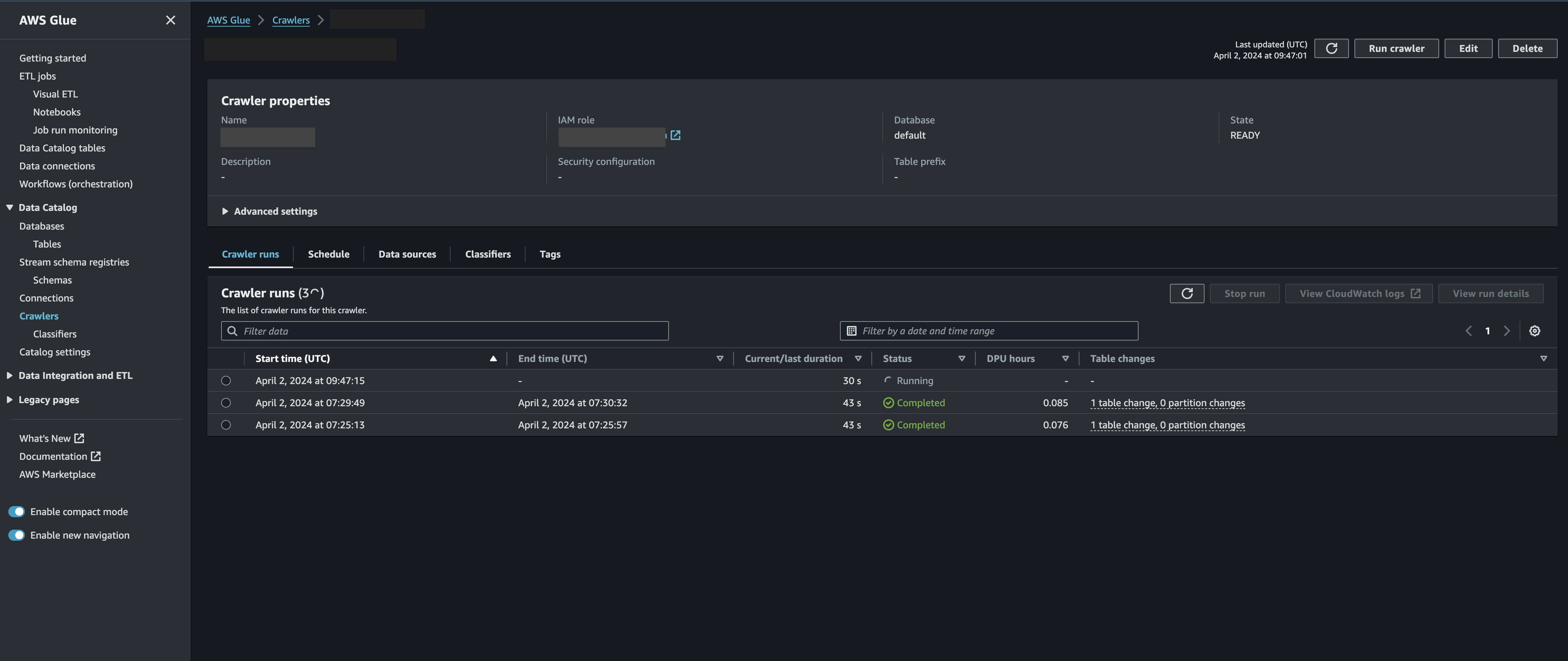Sort by Start time ascending arrow
The height and width of the screenshot is (661, 1568).
pos(493,359)
